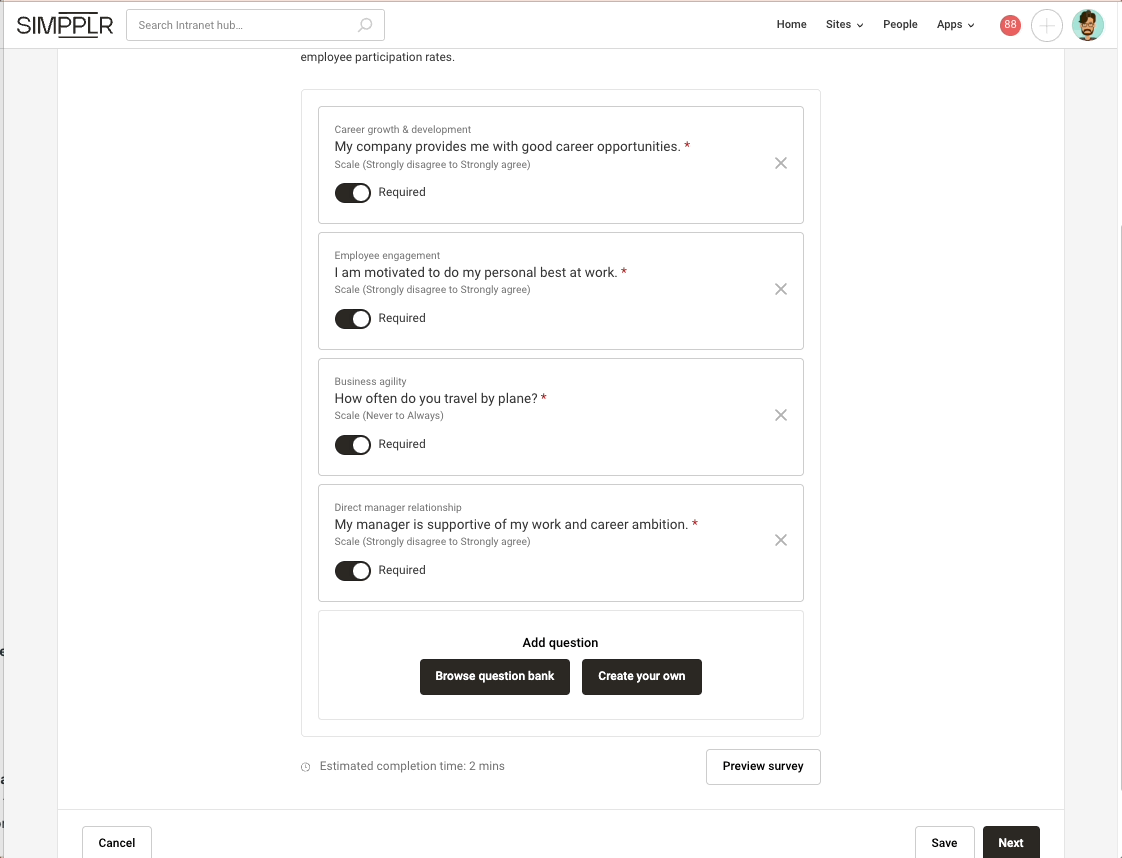Remove the 'motivated to do my personal best' question

click(781, 289)
